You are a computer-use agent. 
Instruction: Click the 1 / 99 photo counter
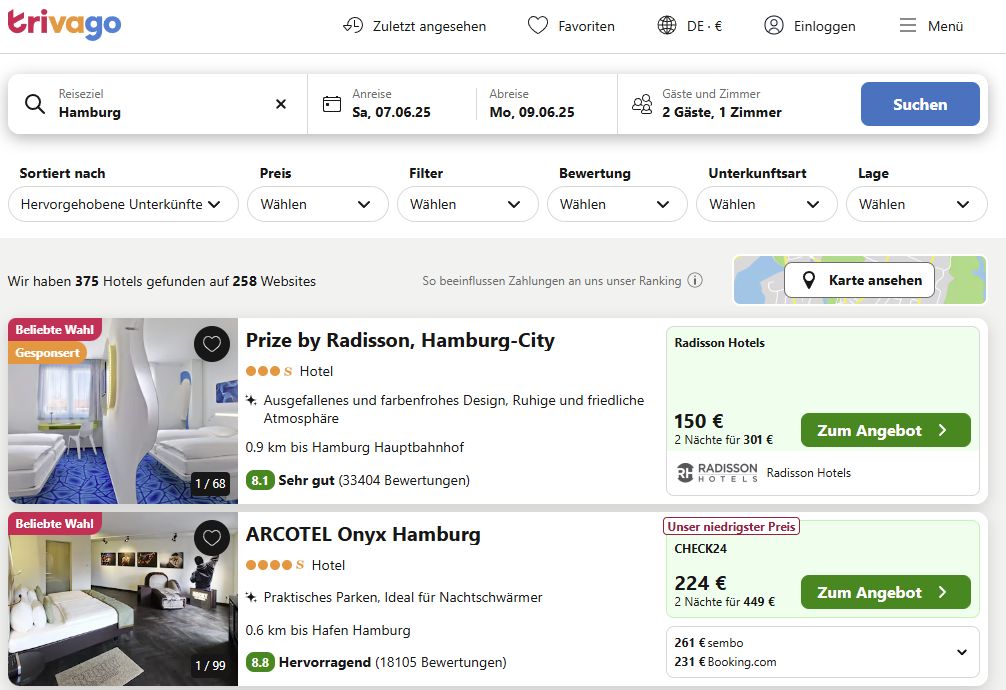point(210,666)
